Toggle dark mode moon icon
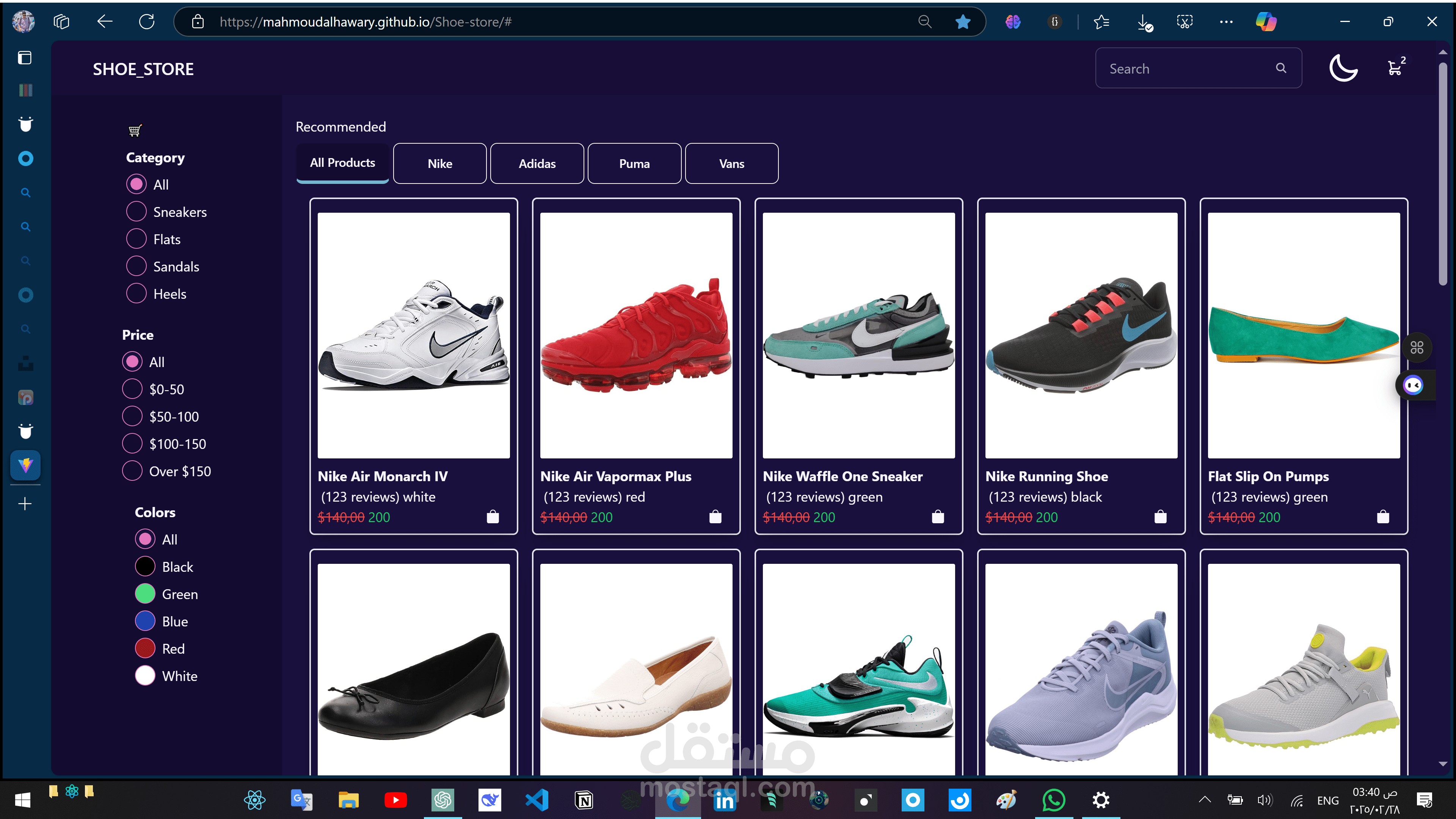The image size is (1456, 819). [1343, 68]
